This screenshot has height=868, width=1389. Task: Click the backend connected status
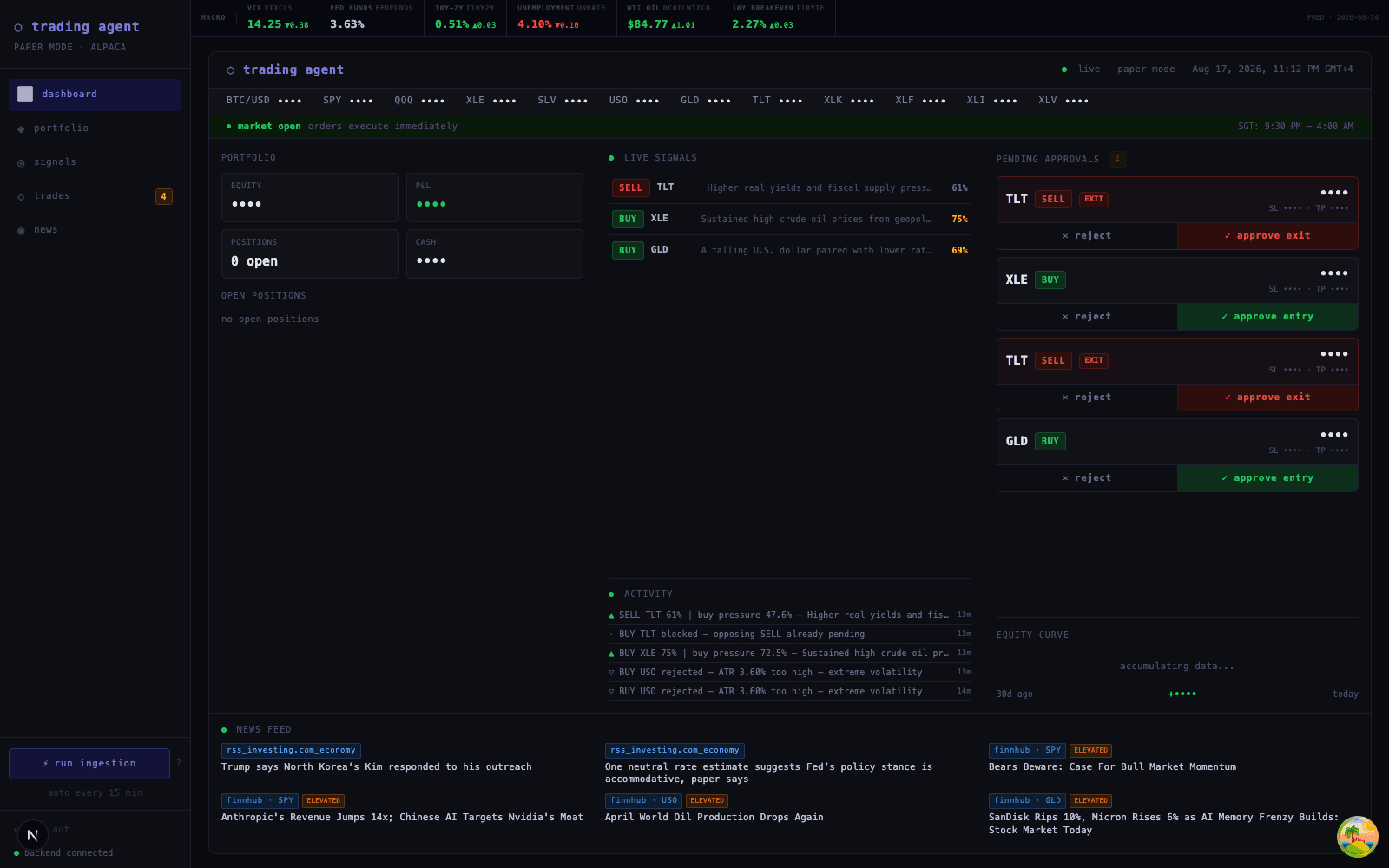pos(64,853)
